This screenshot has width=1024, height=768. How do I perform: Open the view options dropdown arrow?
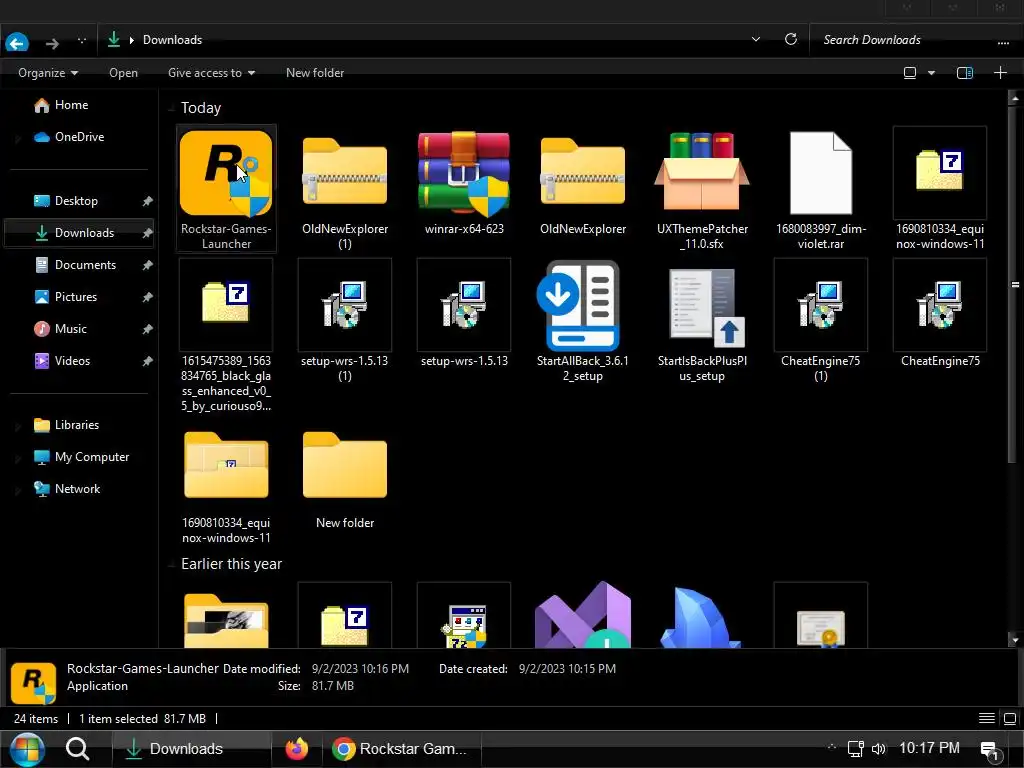click(931, 72)
